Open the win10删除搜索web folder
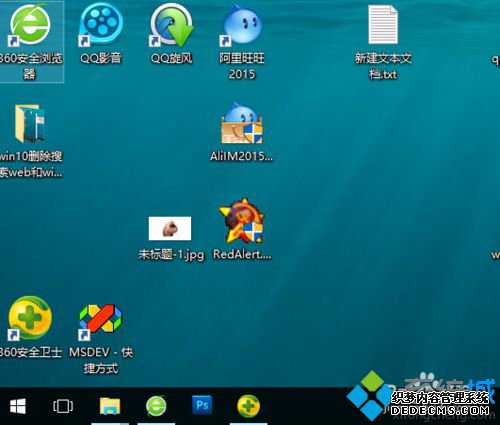 [x=29, y=123]
